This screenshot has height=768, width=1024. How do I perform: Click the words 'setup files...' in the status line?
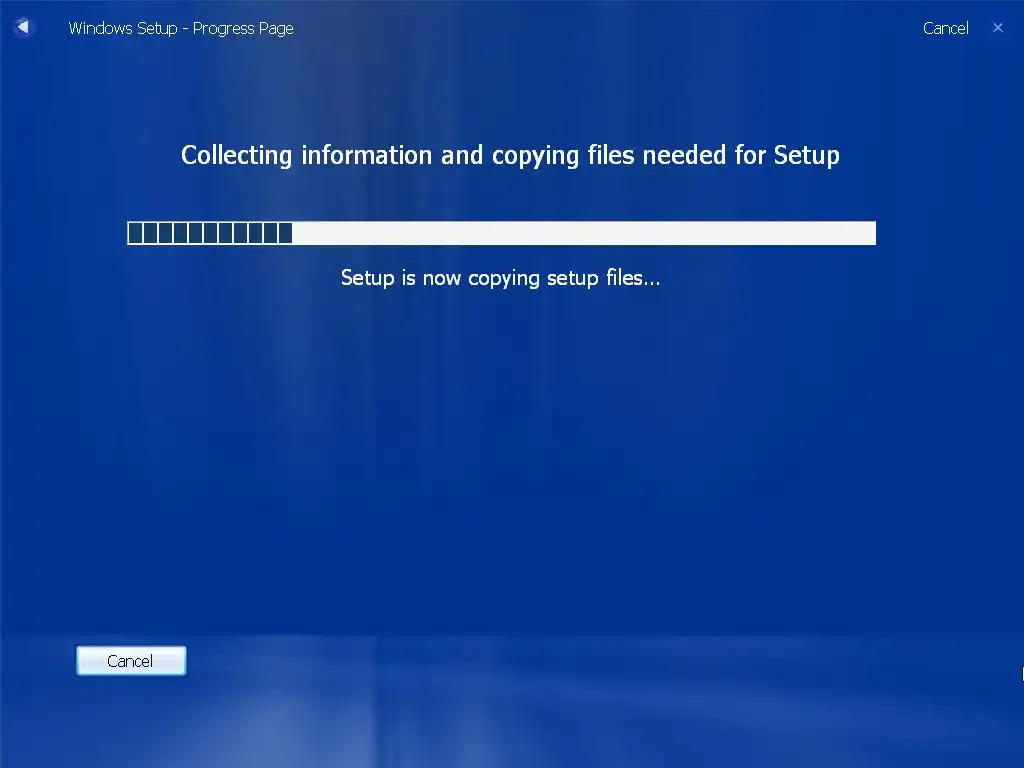tap(603, 279)
